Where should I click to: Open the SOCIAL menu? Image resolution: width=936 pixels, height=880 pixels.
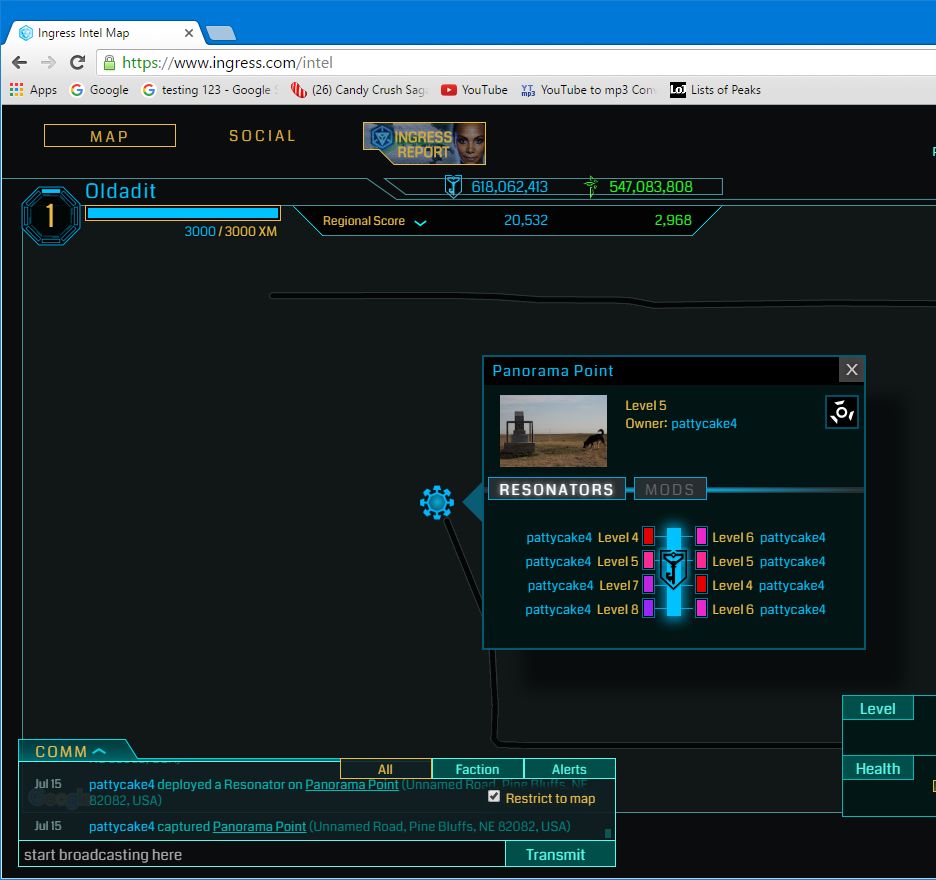coord(262,136)
